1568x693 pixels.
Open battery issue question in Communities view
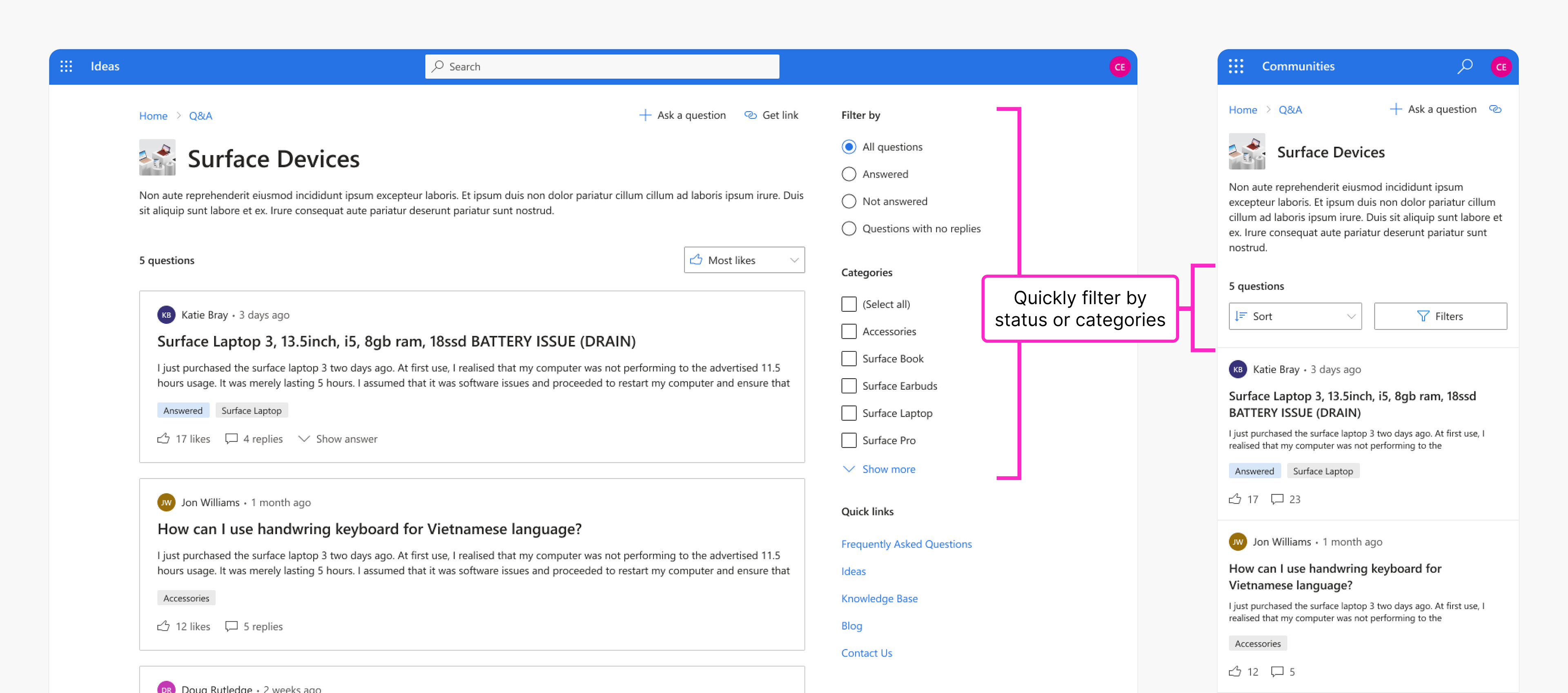pos(1352,404)
